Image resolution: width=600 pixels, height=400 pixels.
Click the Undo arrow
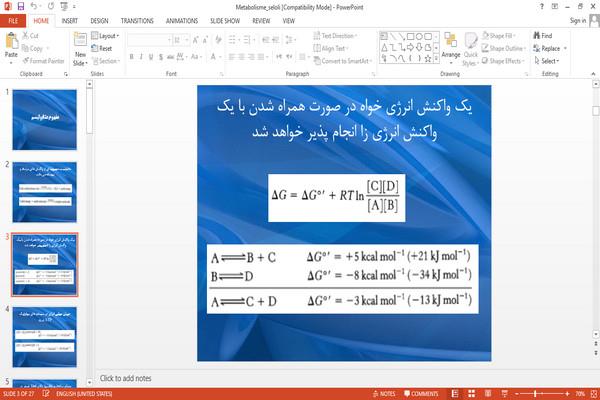click(34, 7)
